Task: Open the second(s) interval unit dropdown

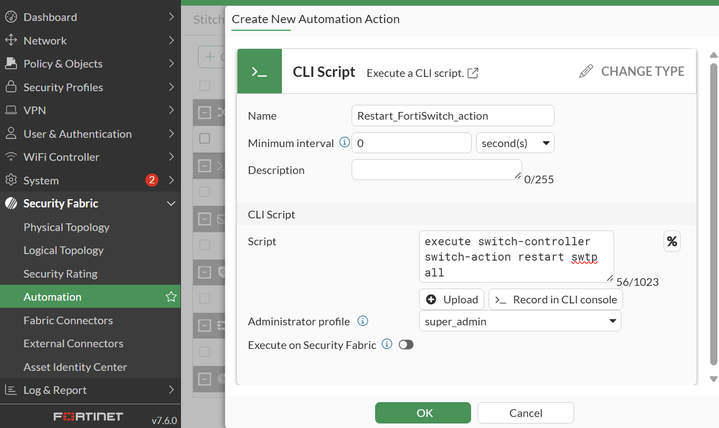Action: tap(515, 143)
